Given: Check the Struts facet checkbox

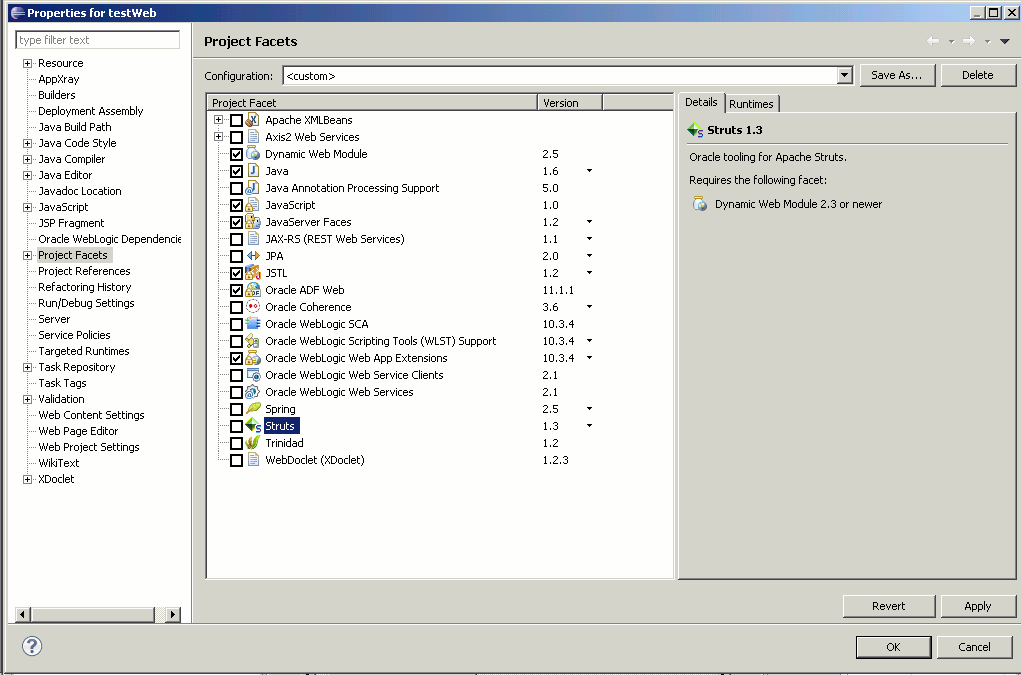Looking at the screenshot, I should click(236, 426).
